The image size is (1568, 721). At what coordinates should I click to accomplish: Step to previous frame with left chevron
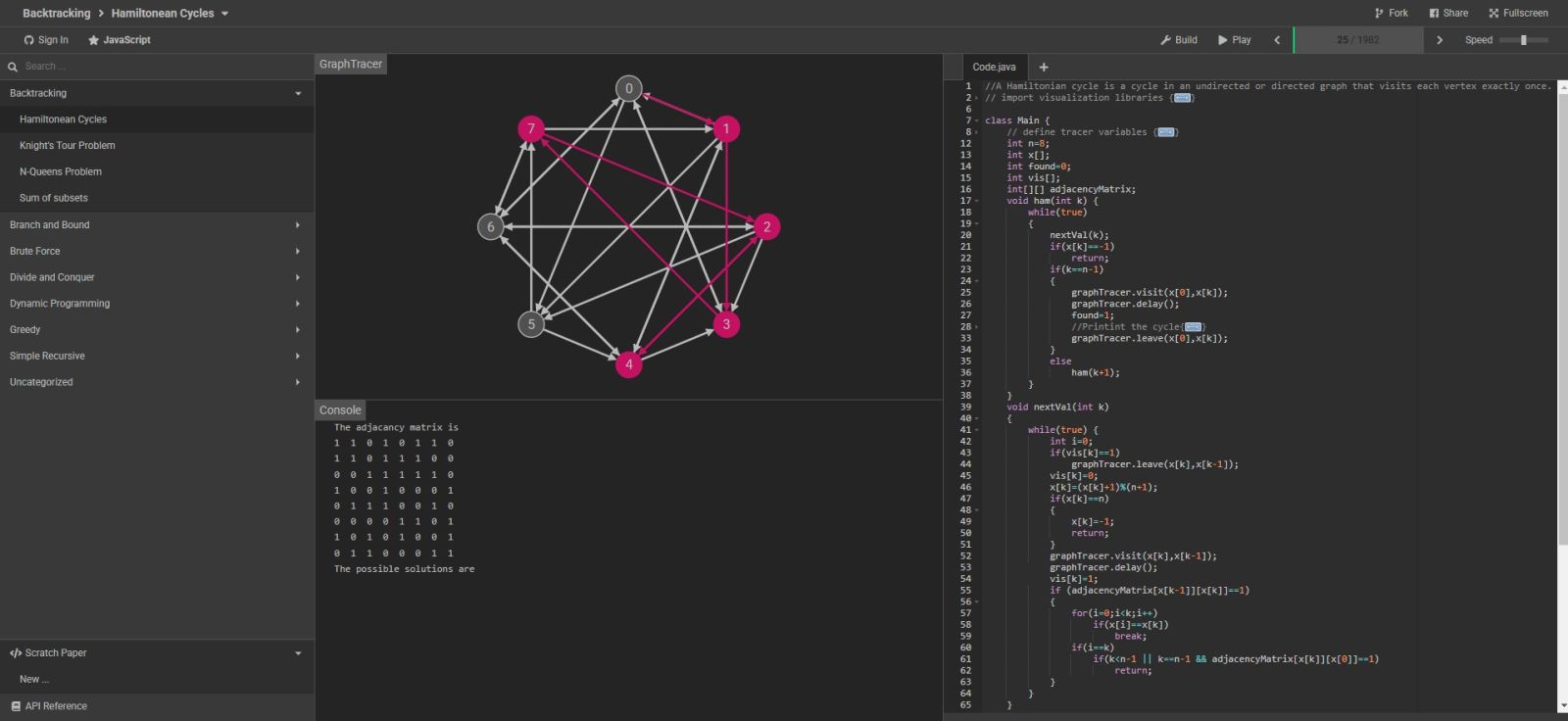[x=1277, y=40]
